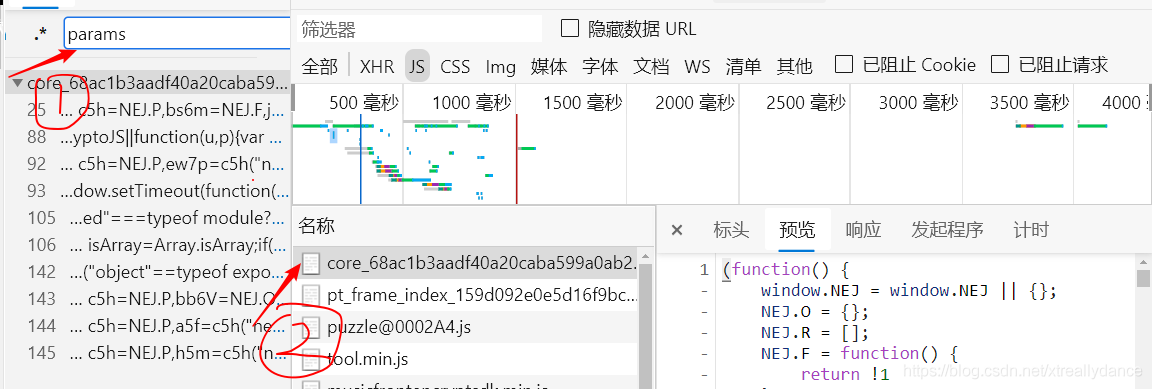Click file icon of tool.min.js

click(312, 360)
